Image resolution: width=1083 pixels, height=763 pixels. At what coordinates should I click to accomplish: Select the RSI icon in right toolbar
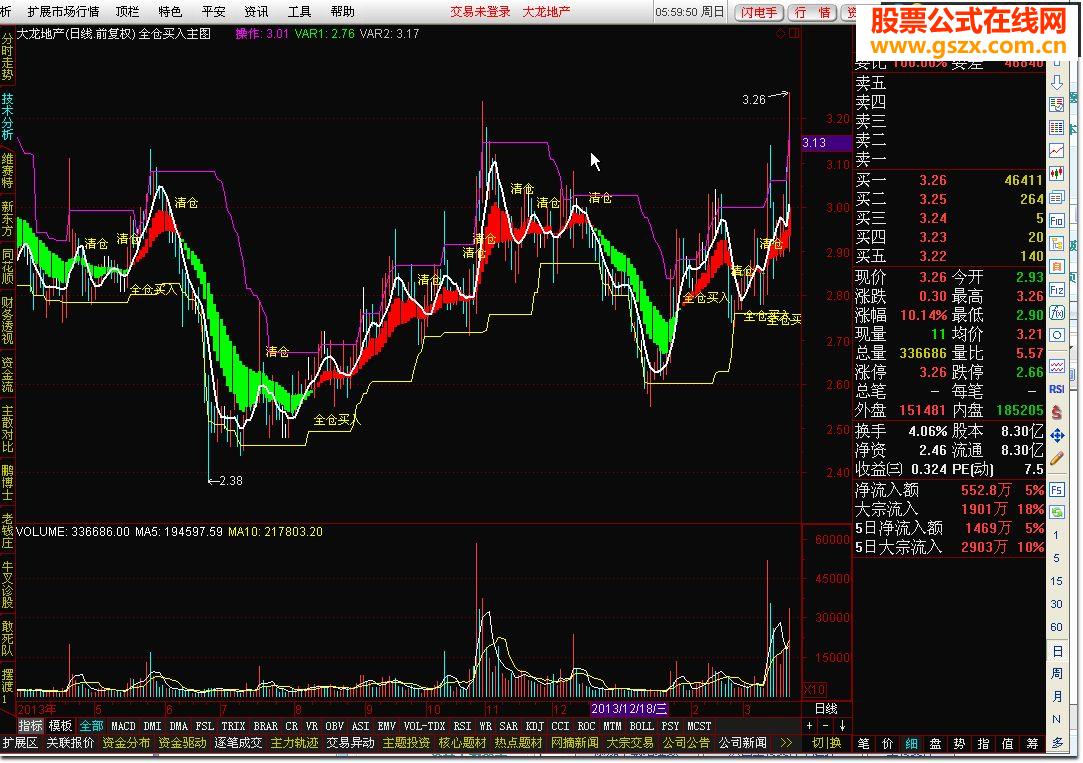pyautogui.click(x=1057, y=389)
